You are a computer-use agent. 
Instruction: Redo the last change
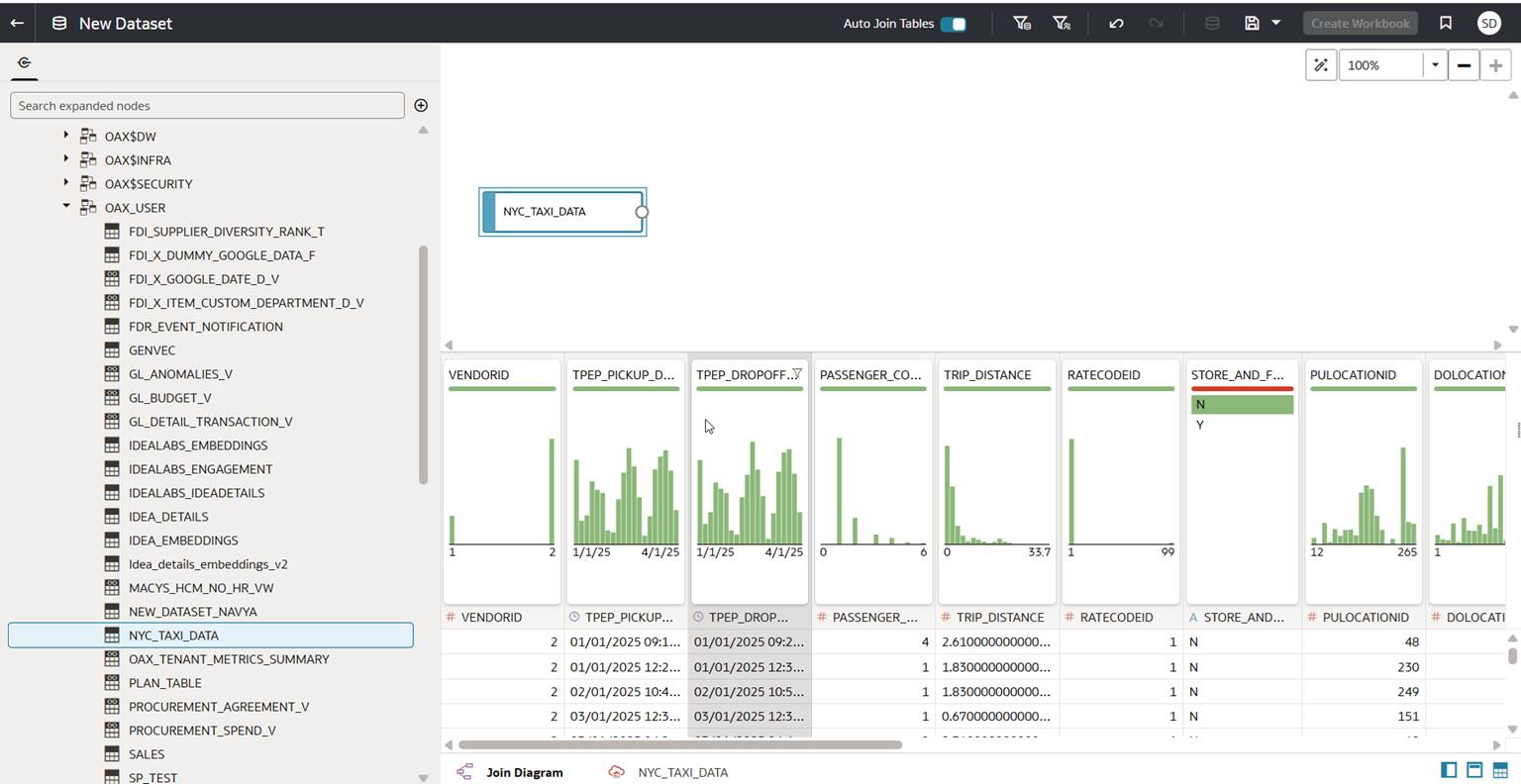tap(1156, 23)
